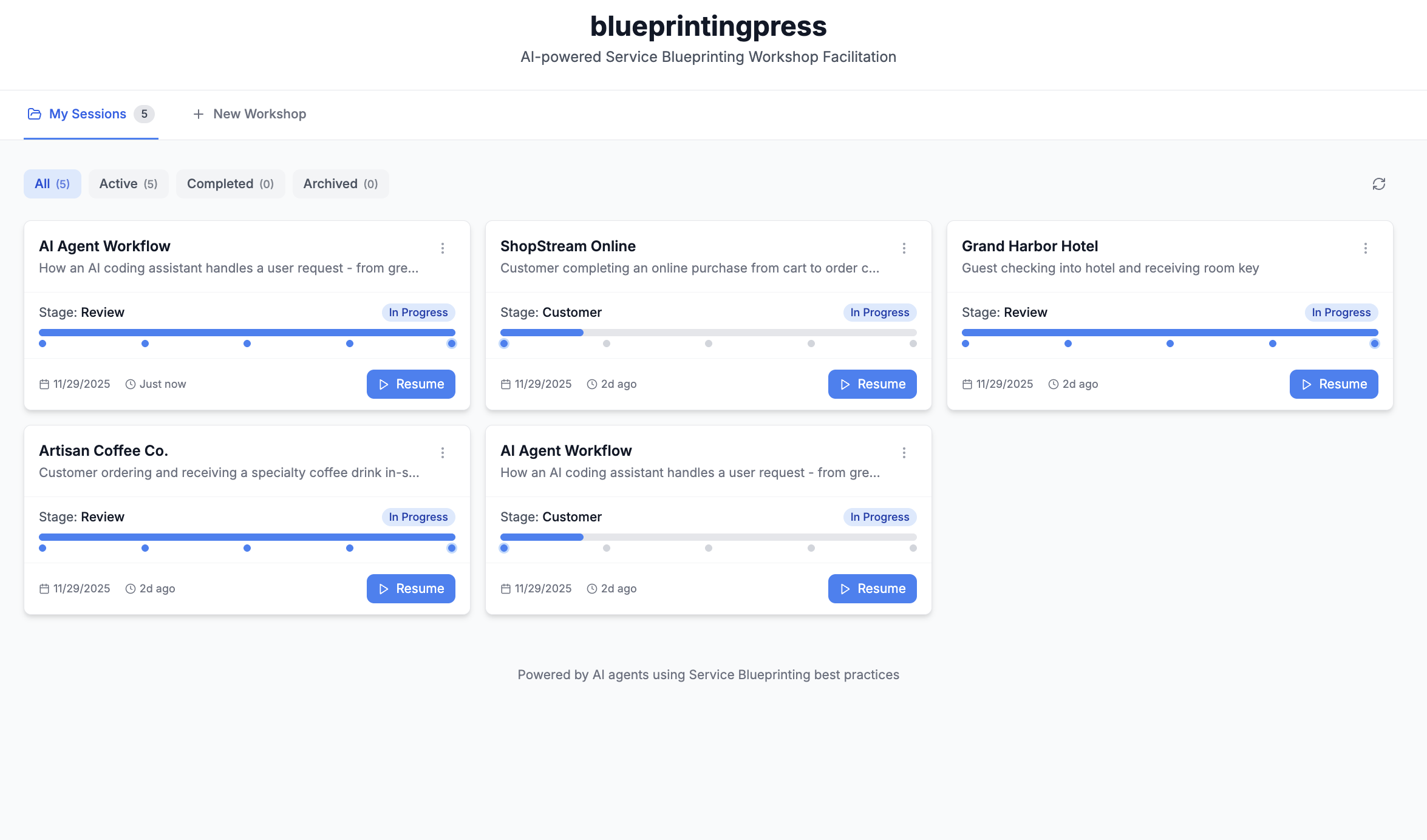Click the Artisan Coffee Co. progress bar
The image size is (1427, 840).
pyautogui.click(x=247, y=537)
